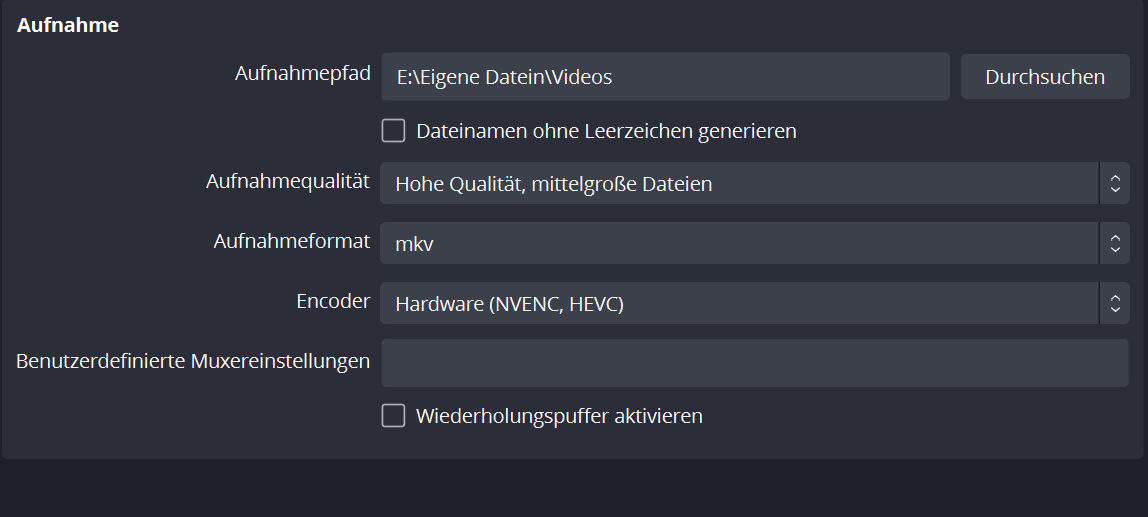Click the Aufnahmepfad label
Image resolution: width=1148 pixels, height=517 pixels.
(x=303, y=74)
